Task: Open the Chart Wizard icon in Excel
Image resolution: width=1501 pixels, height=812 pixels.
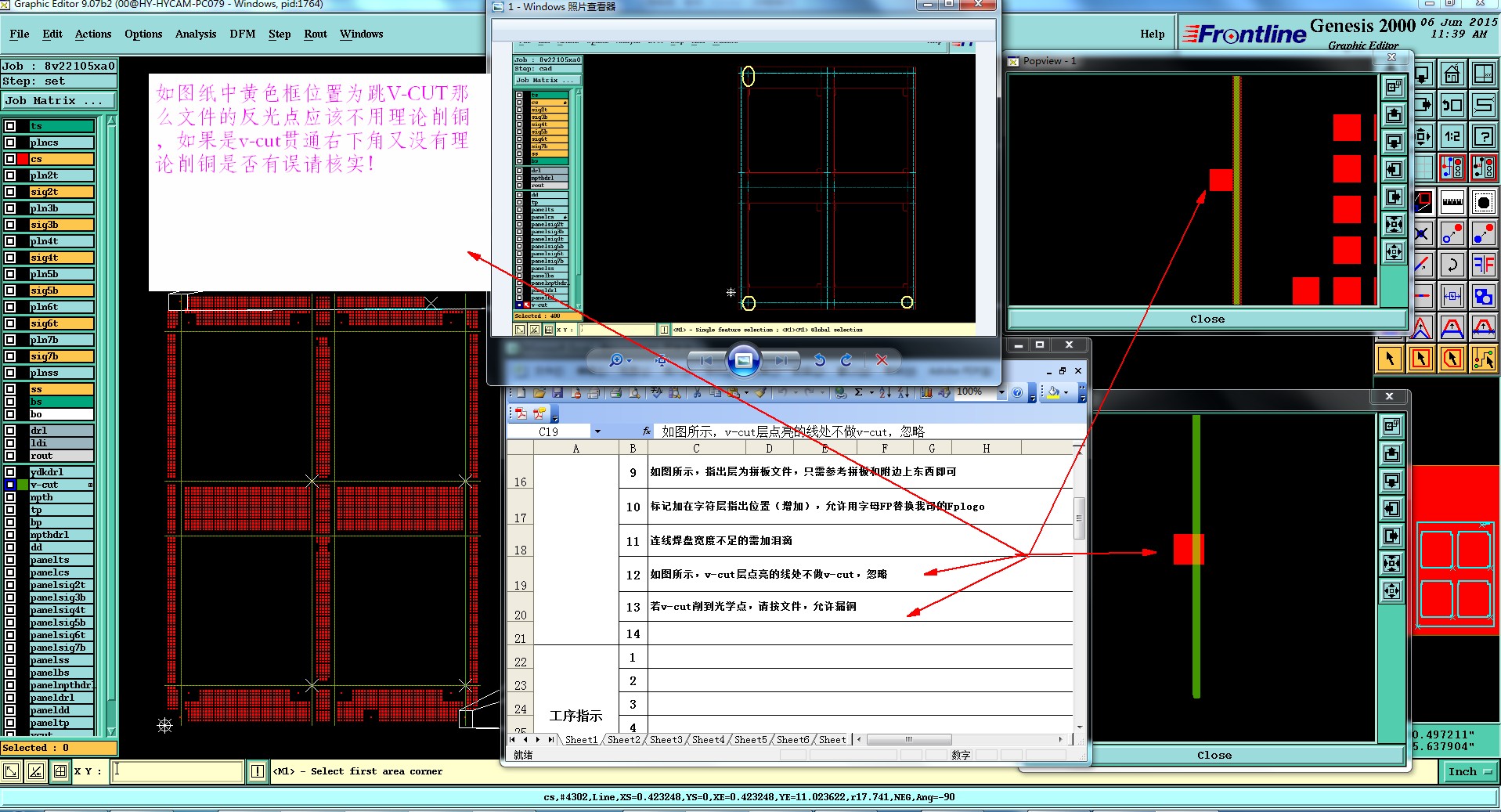Action: (926, 392)
